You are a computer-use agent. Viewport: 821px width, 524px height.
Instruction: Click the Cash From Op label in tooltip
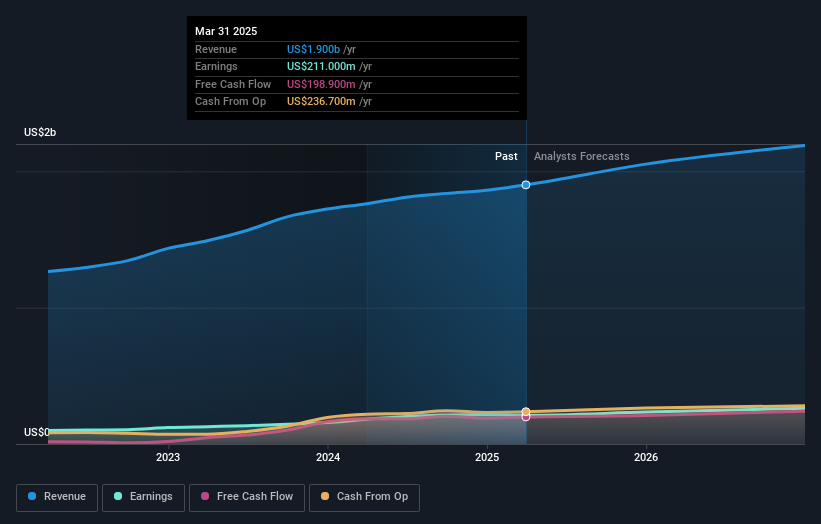230,102
